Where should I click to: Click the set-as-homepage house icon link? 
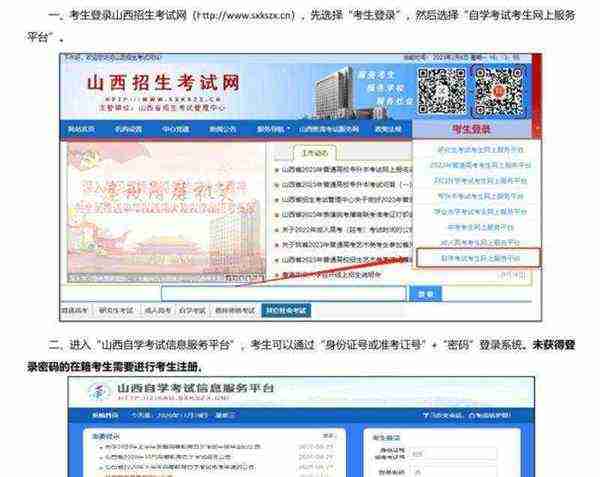pyautogui.click(x=490, y=415)
